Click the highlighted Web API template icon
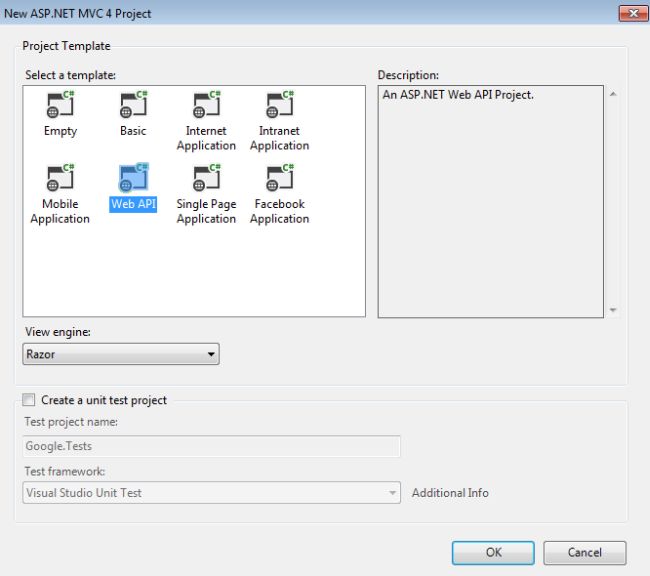The width and height of the screenshot is (650, 576). click(133, 178)
